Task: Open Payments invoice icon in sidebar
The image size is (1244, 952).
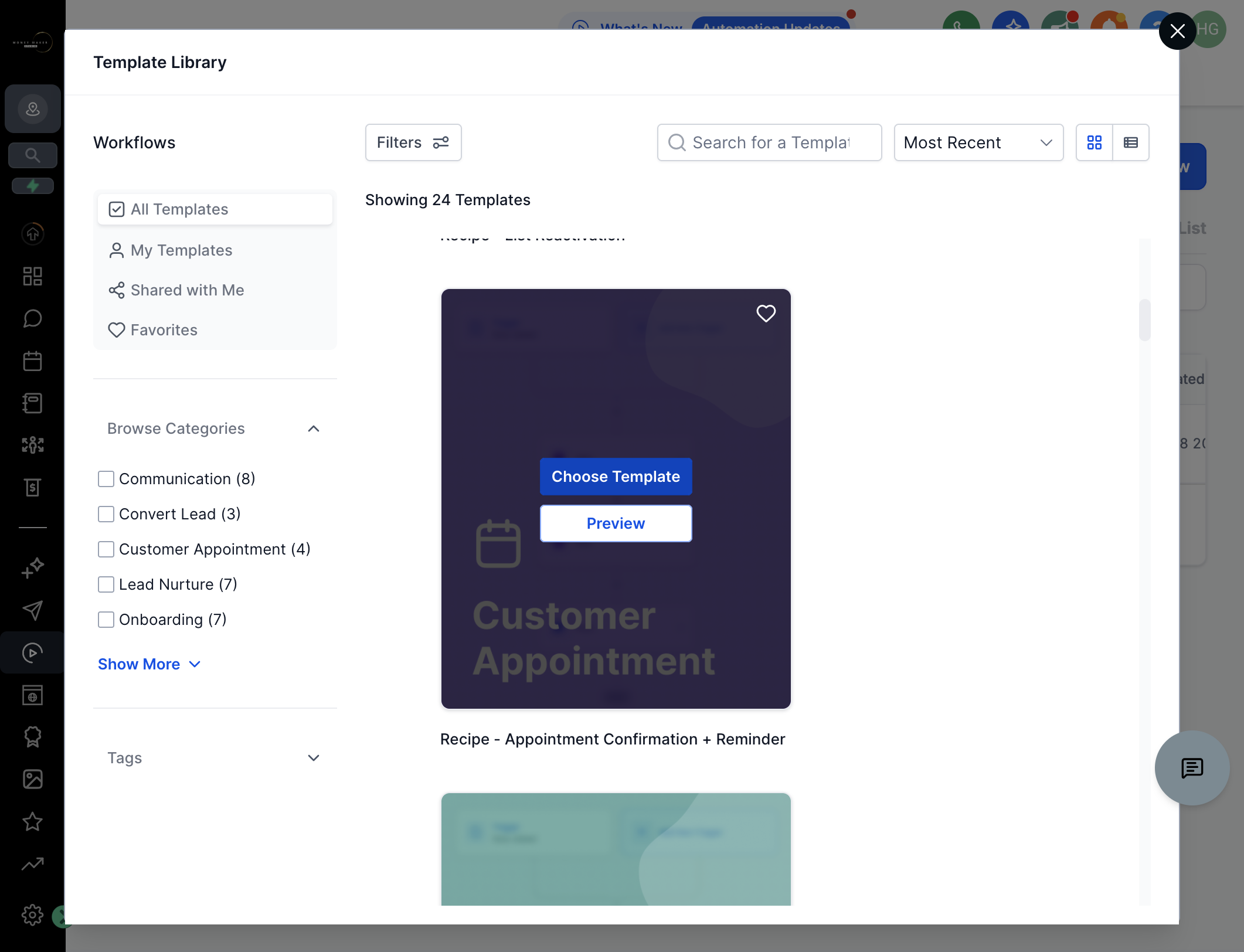Action: 33,487
